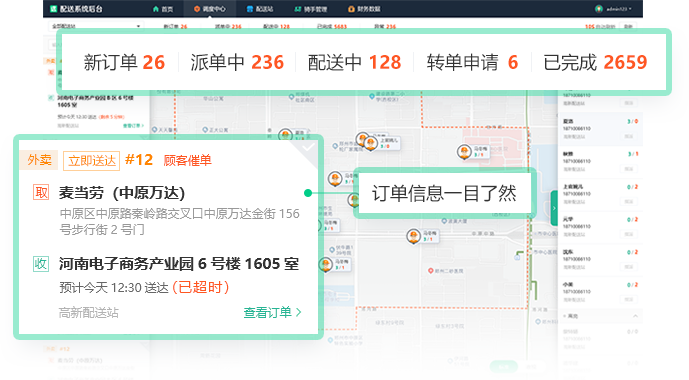Screen dimensions: 689x380
Task: Click the red 郑州二砂医院 map marker
Action: point(431,271)
